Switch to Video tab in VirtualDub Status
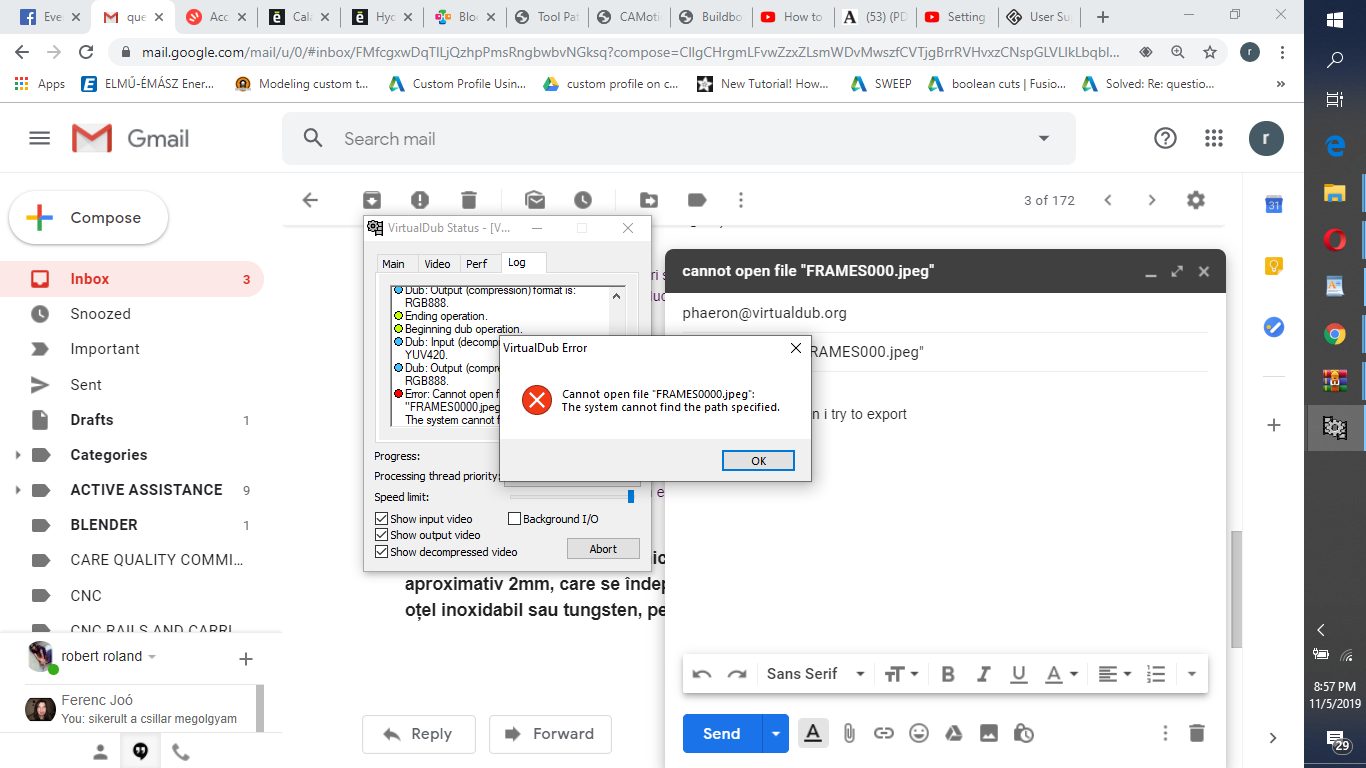The height and width of the screenshot is (768, 1366). [437, 264]
